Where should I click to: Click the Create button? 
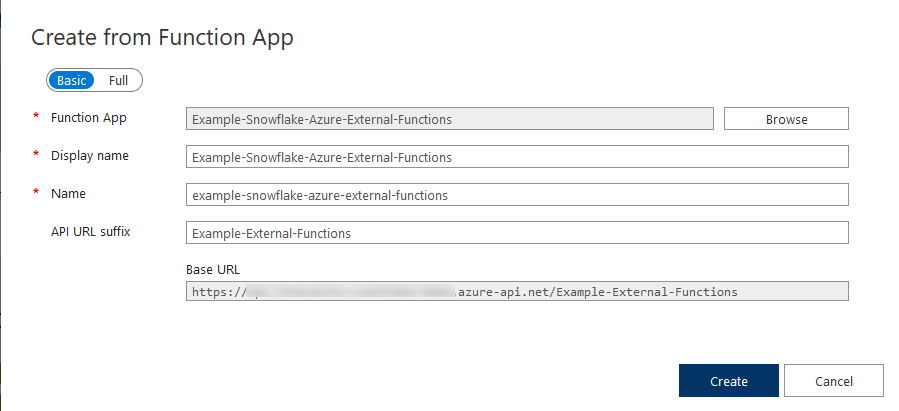pos(729,381)
